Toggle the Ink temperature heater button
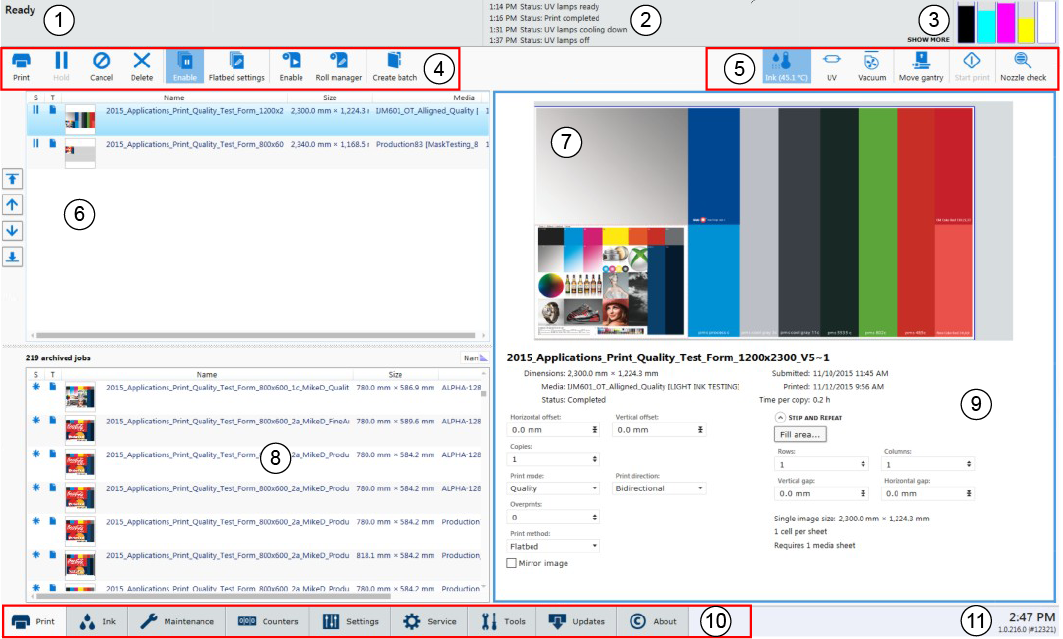Screen dimensions: 1063x639 pyautogui.click(x=782, y=65)
